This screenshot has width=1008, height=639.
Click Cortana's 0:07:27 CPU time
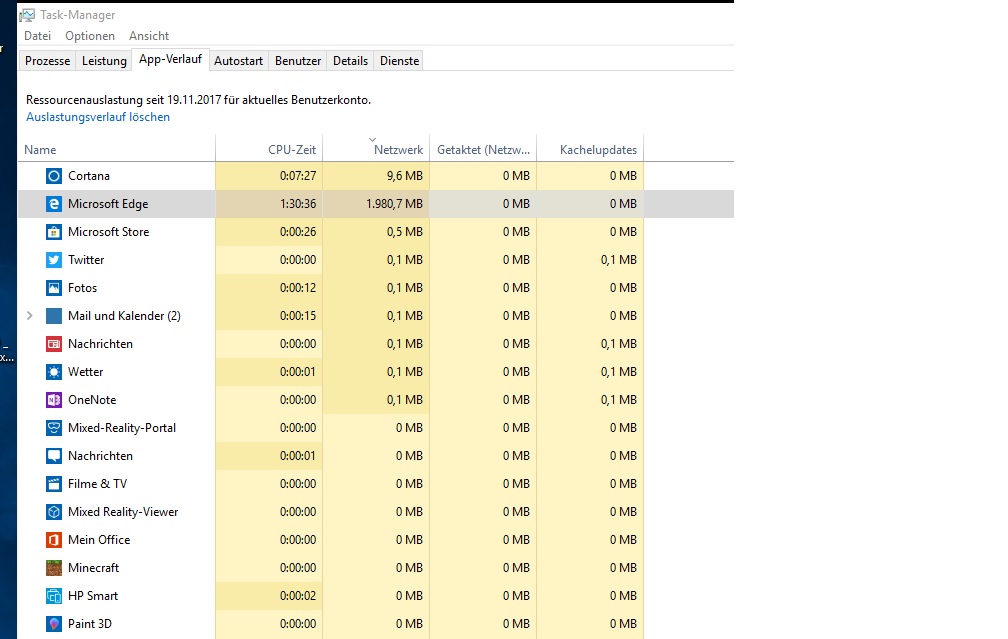tap(298, 176)
